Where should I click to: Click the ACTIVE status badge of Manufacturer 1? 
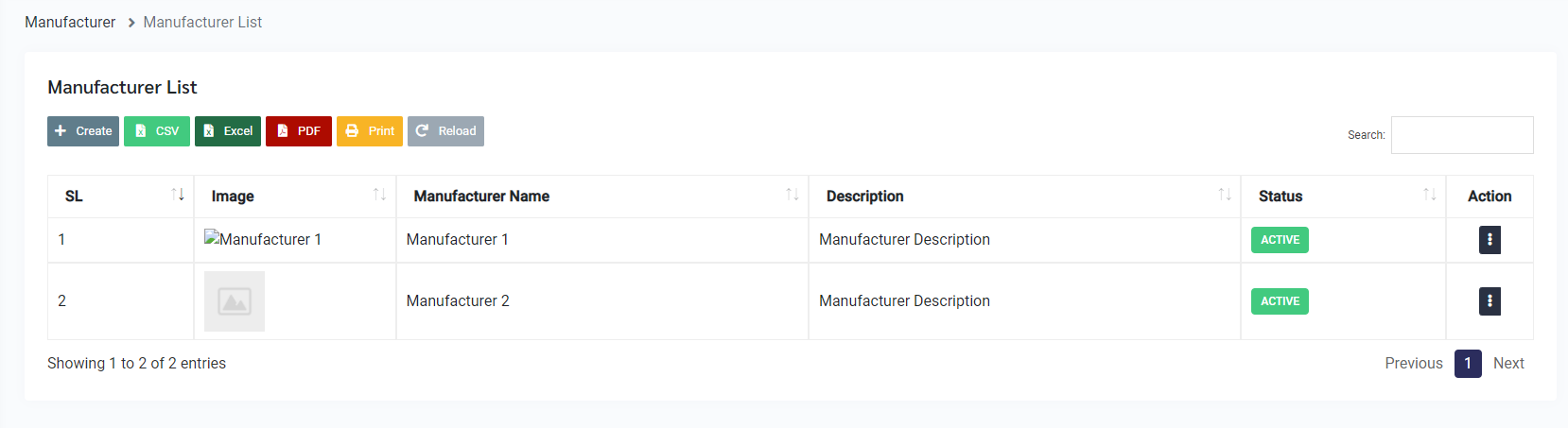1280,240
